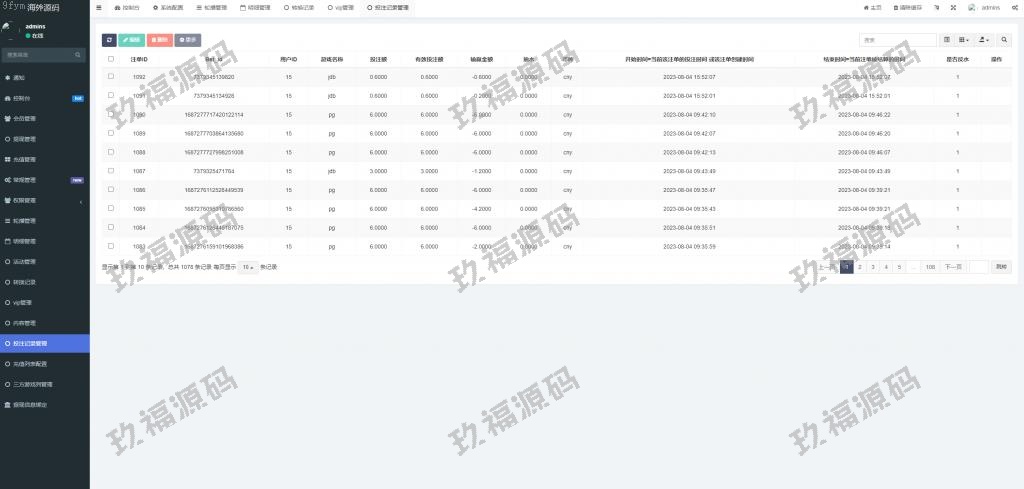
Task: Check the select-all checkbox in table header
Action: coord(110,59)
